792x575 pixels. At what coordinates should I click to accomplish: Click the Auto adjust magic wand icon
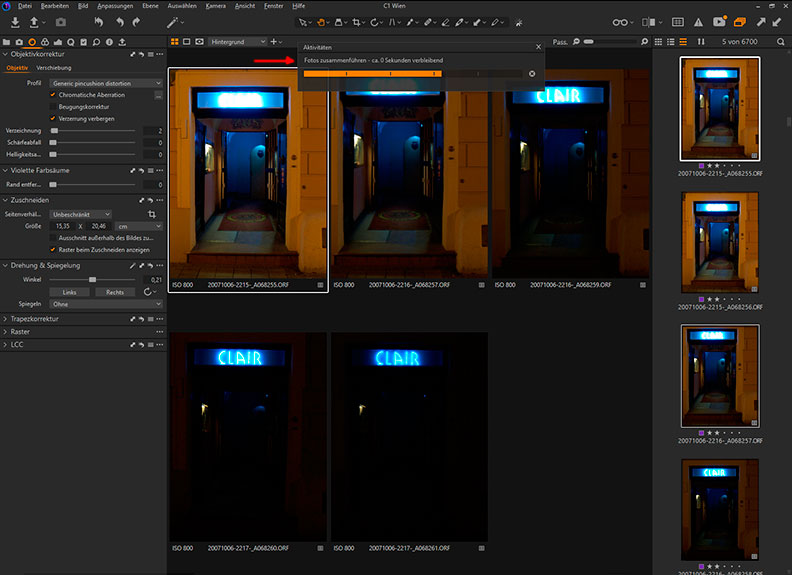[x=172, y=22]
